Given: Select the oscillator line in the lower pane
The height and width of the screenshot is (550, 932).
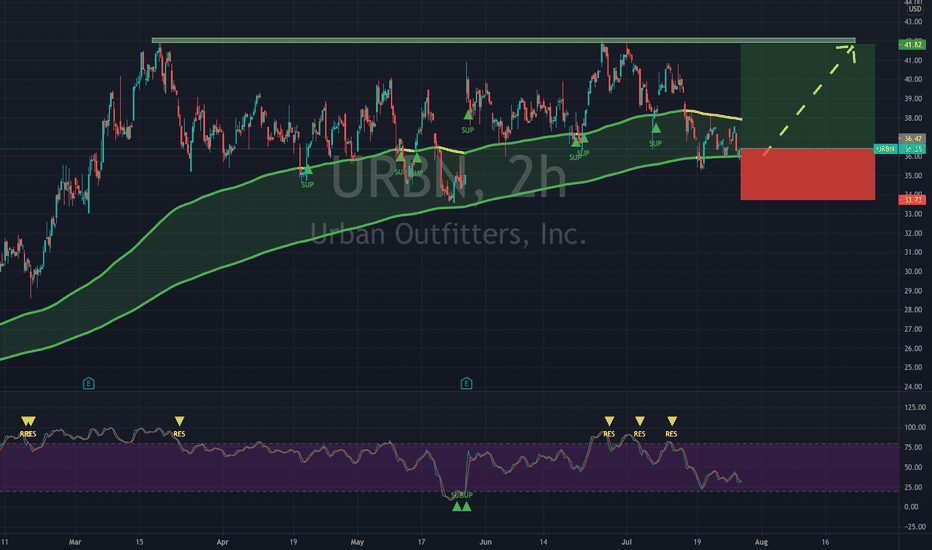Looking at the screenshot, I should click(369, 452).
